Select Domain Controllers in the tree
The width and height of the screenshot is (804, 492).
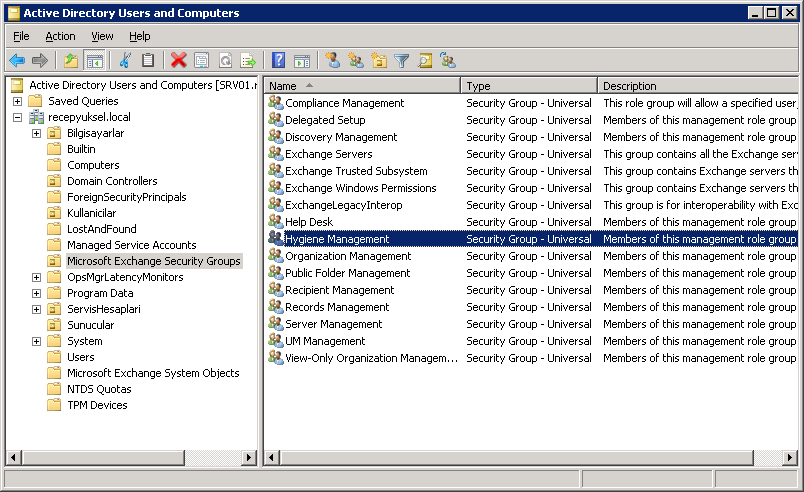[x=112, y=181]
